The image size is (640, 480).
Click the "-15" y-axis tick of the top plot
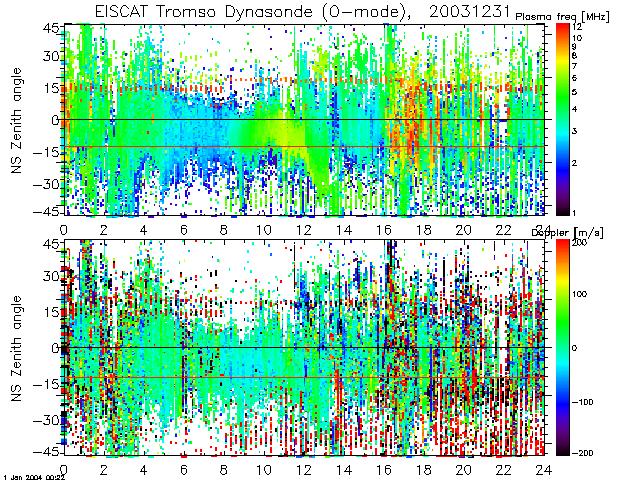click(x=46, y=152)
